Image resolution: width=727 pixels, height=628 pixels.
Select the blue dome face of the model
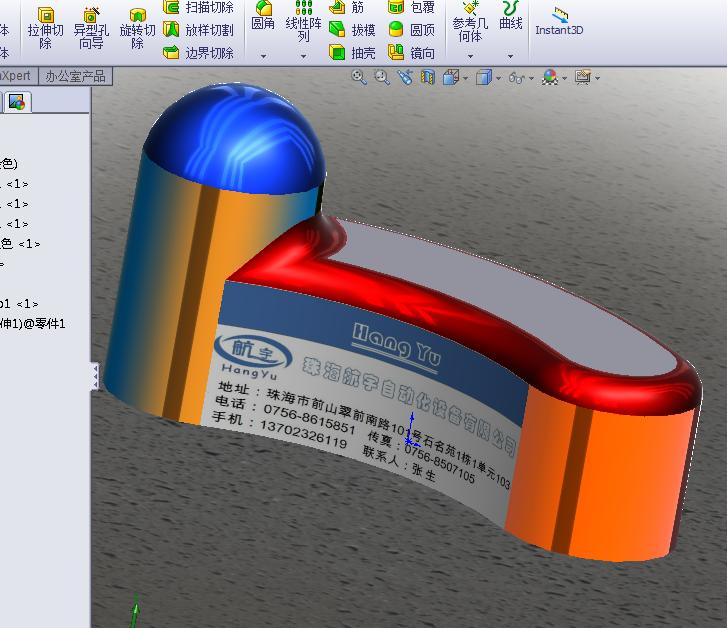[x=236, y=137]
